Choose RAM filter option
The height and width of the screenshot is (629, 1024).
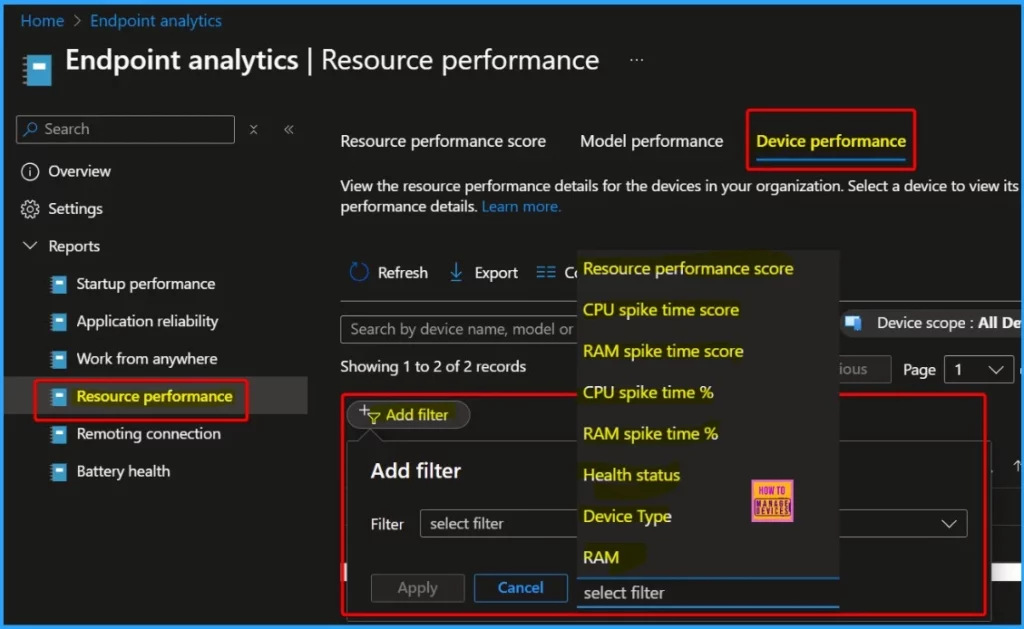(x=601, y=557)
